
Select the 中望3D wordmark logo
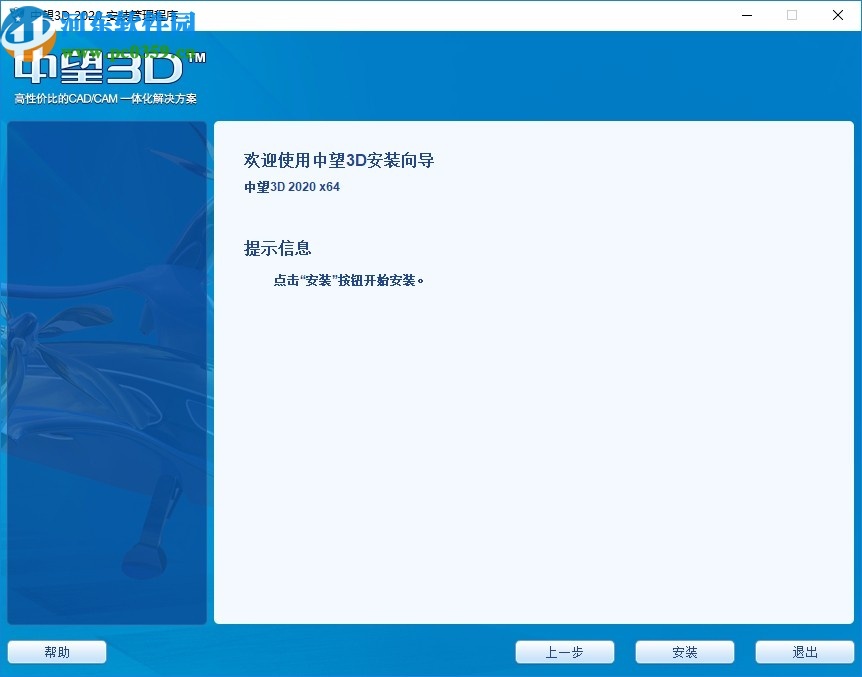tap(100, 70)
